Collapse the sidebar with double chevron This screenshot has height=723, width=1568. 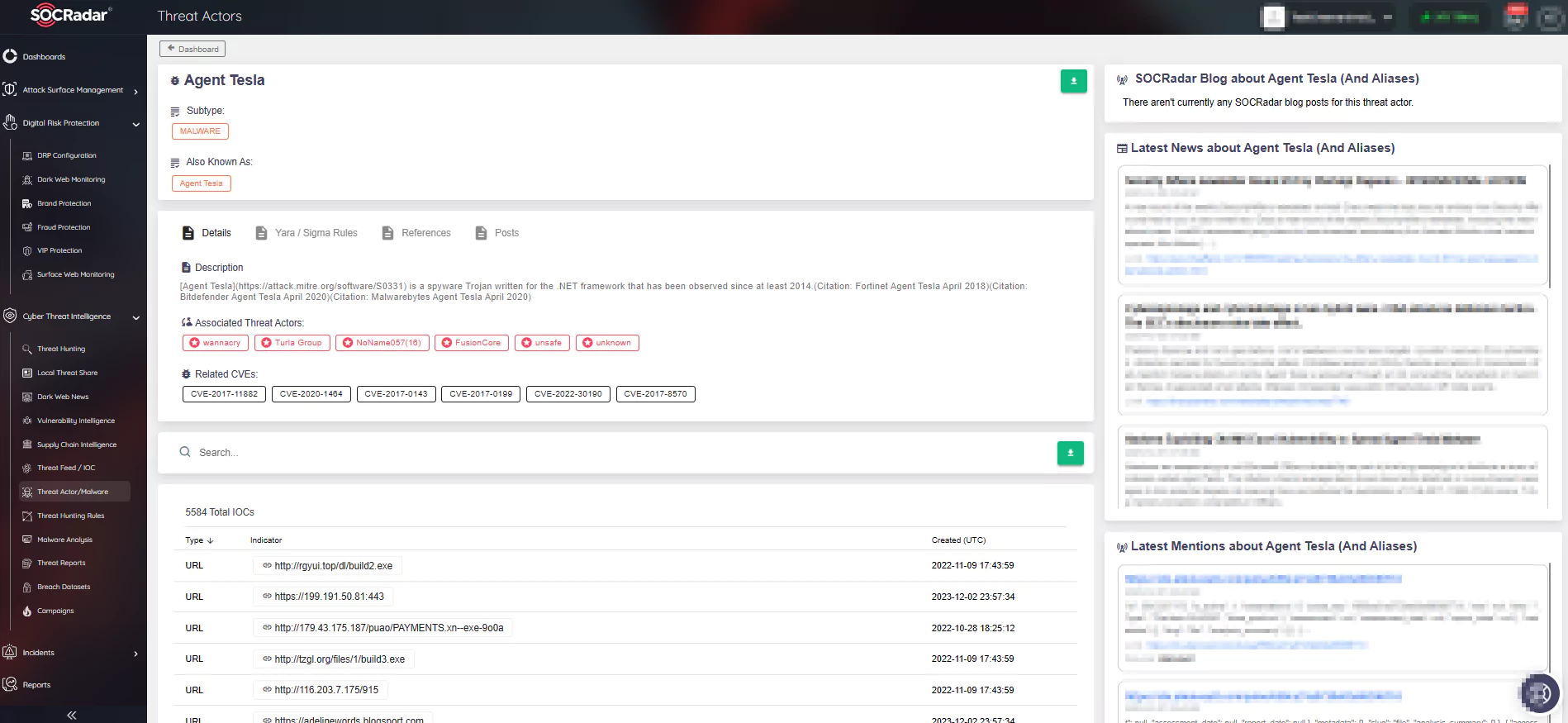(72, 715)
